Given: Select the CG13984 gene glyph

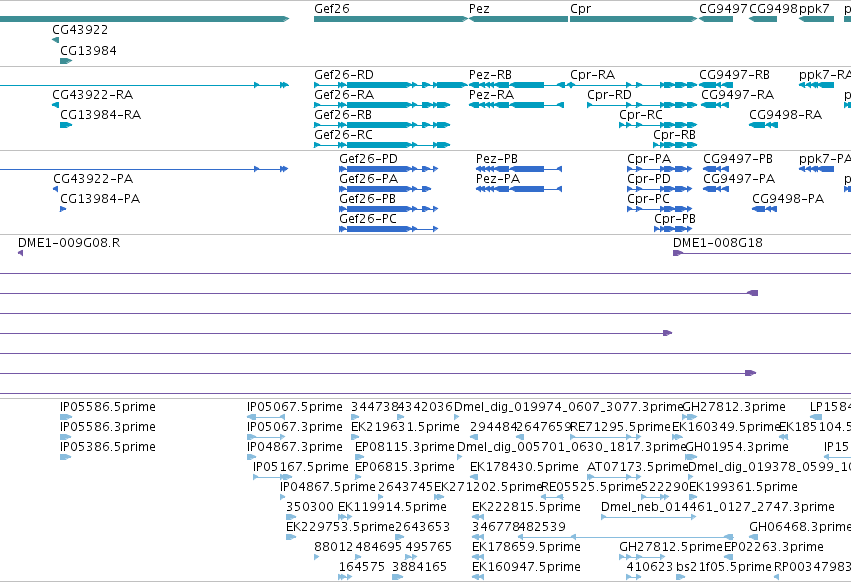Looking at the screenshot, I should 66,61.
